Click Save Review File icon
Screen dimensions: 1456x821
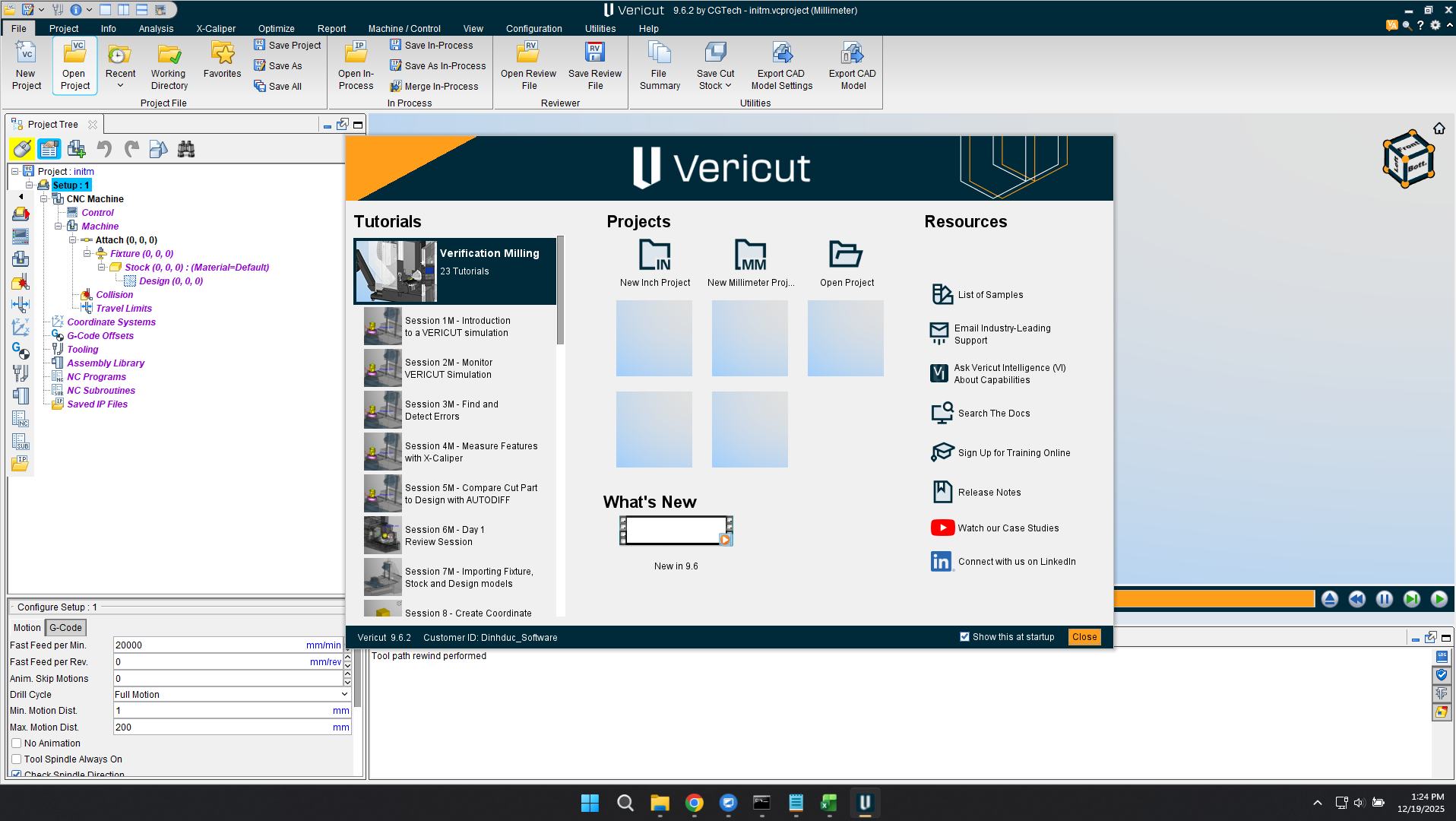(595, 65)
